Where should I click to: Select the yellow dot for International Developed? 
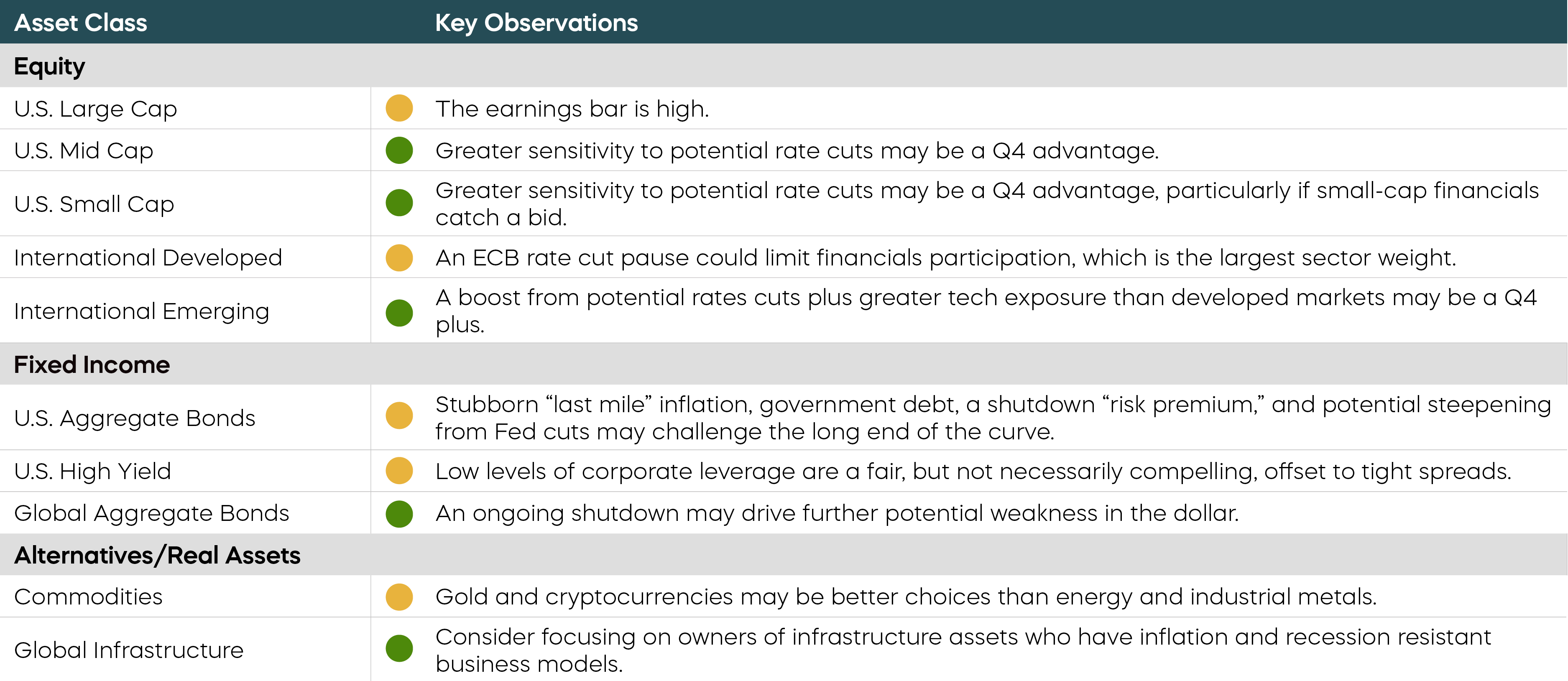click(399, 258)
